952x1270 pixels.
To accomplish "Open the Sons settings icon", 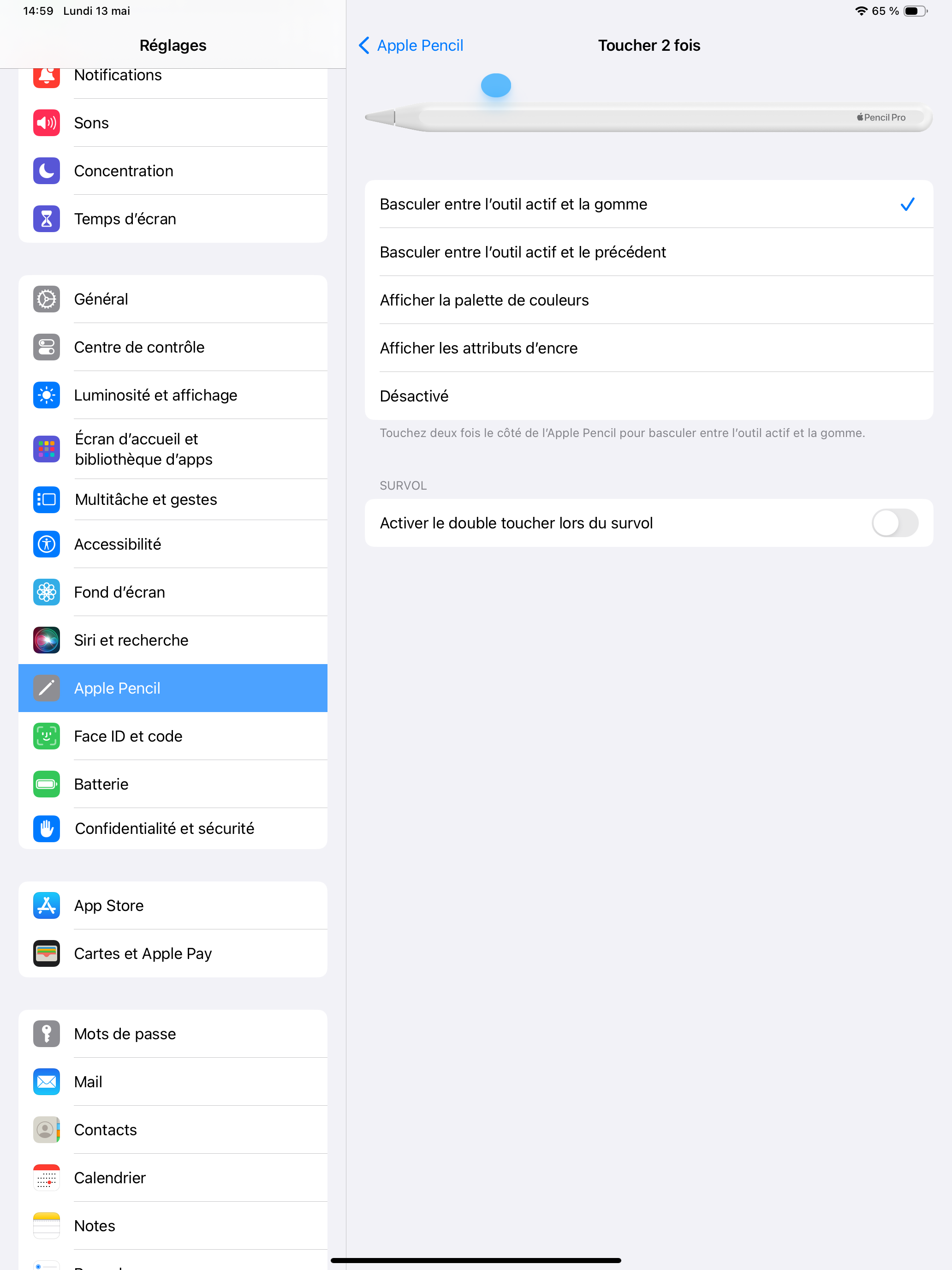I will click(x=47, y=123).
